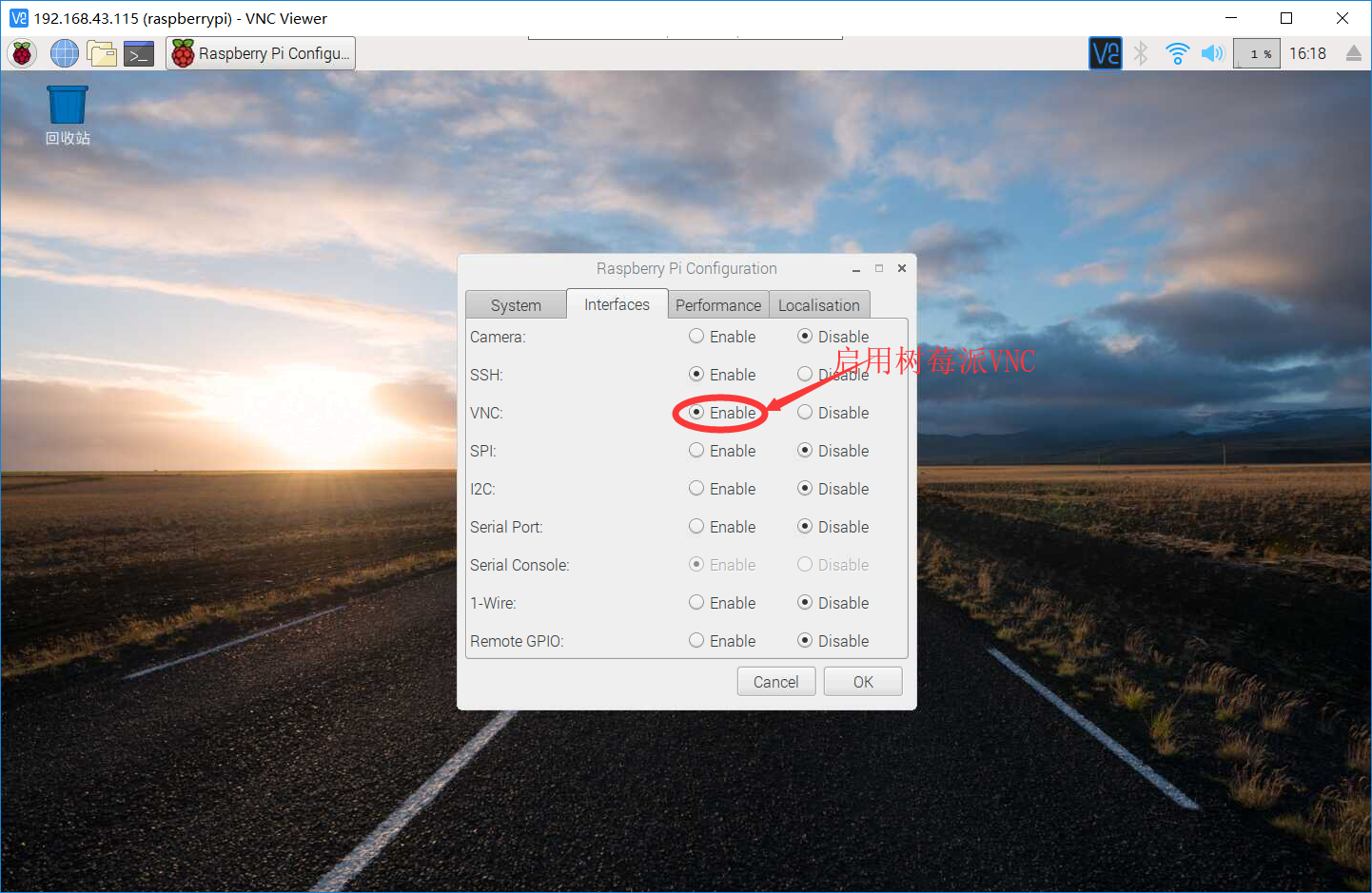1372x893 pixels.
Task: Select Disable for I2C
Action: click(833, 489)
